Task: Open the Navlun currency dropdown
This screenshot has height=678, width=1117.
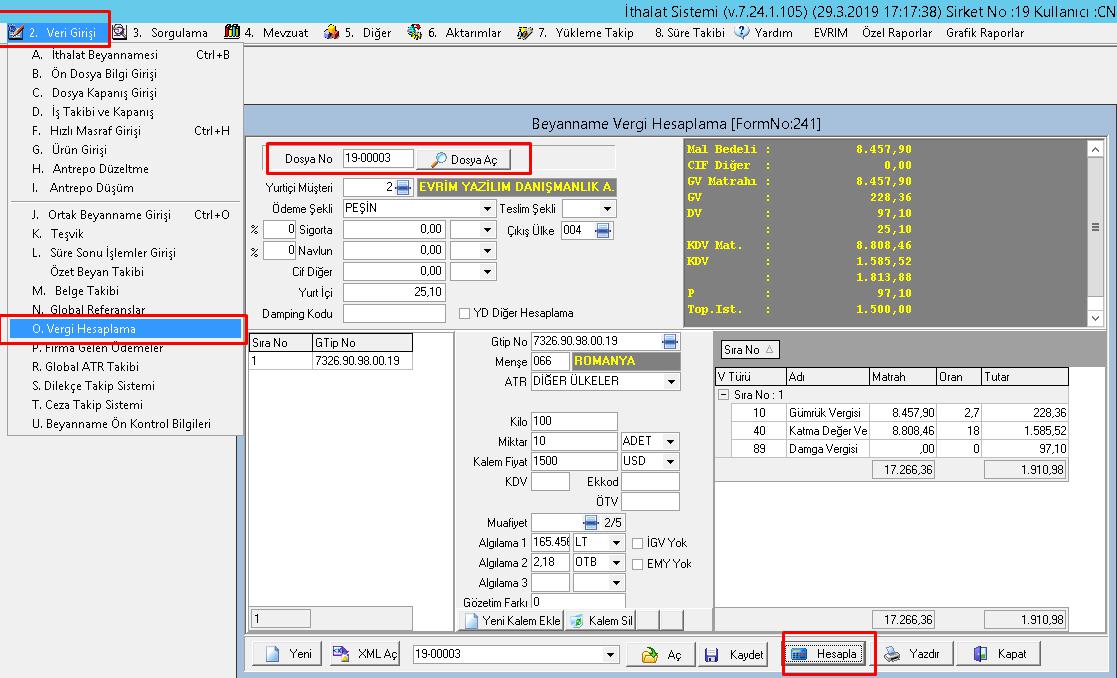Action: pyautogui.click(x=487, y=251)
